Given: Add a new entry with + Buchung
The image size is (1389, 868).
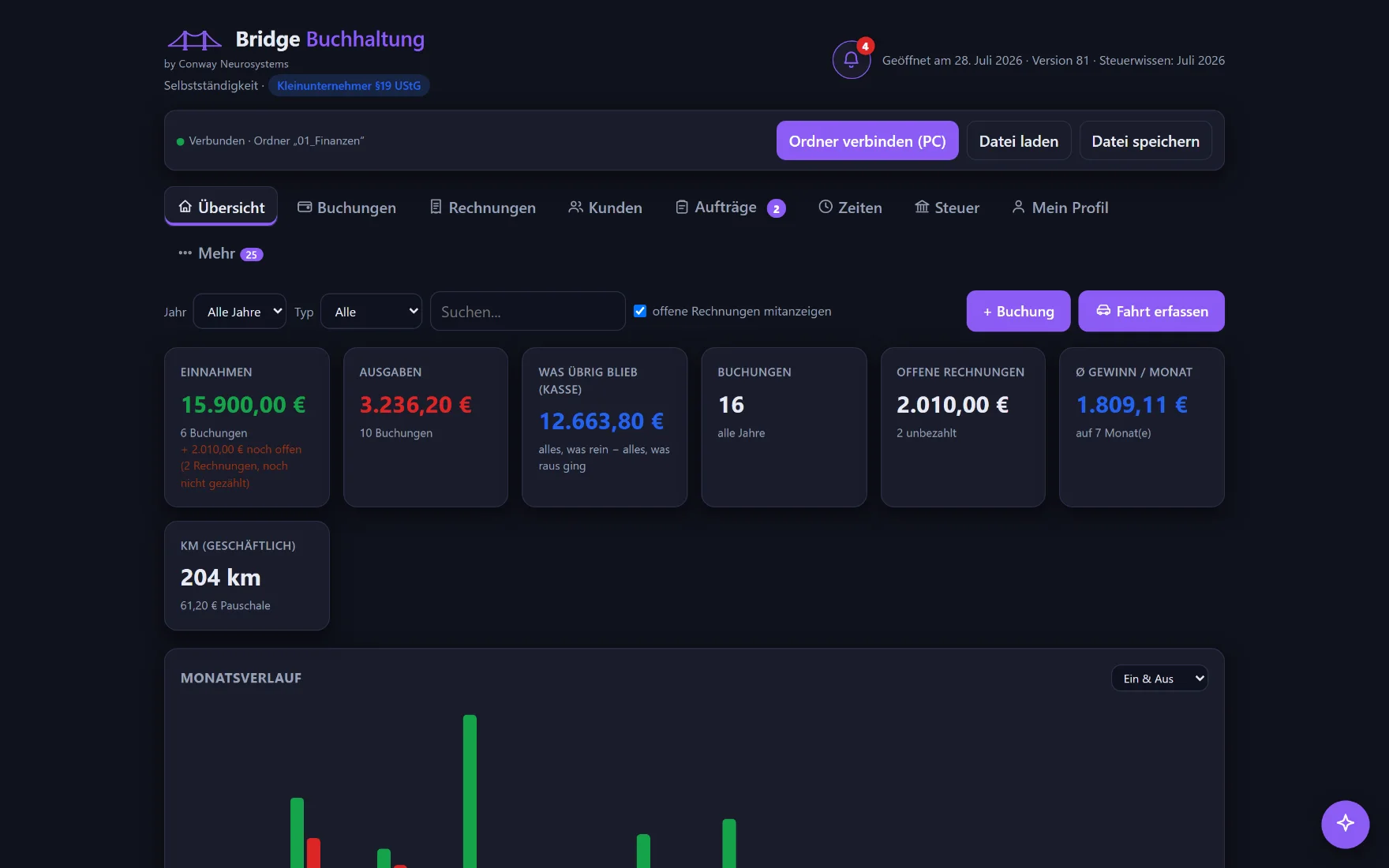Looking at the screenshot, I should (1019, 311).
